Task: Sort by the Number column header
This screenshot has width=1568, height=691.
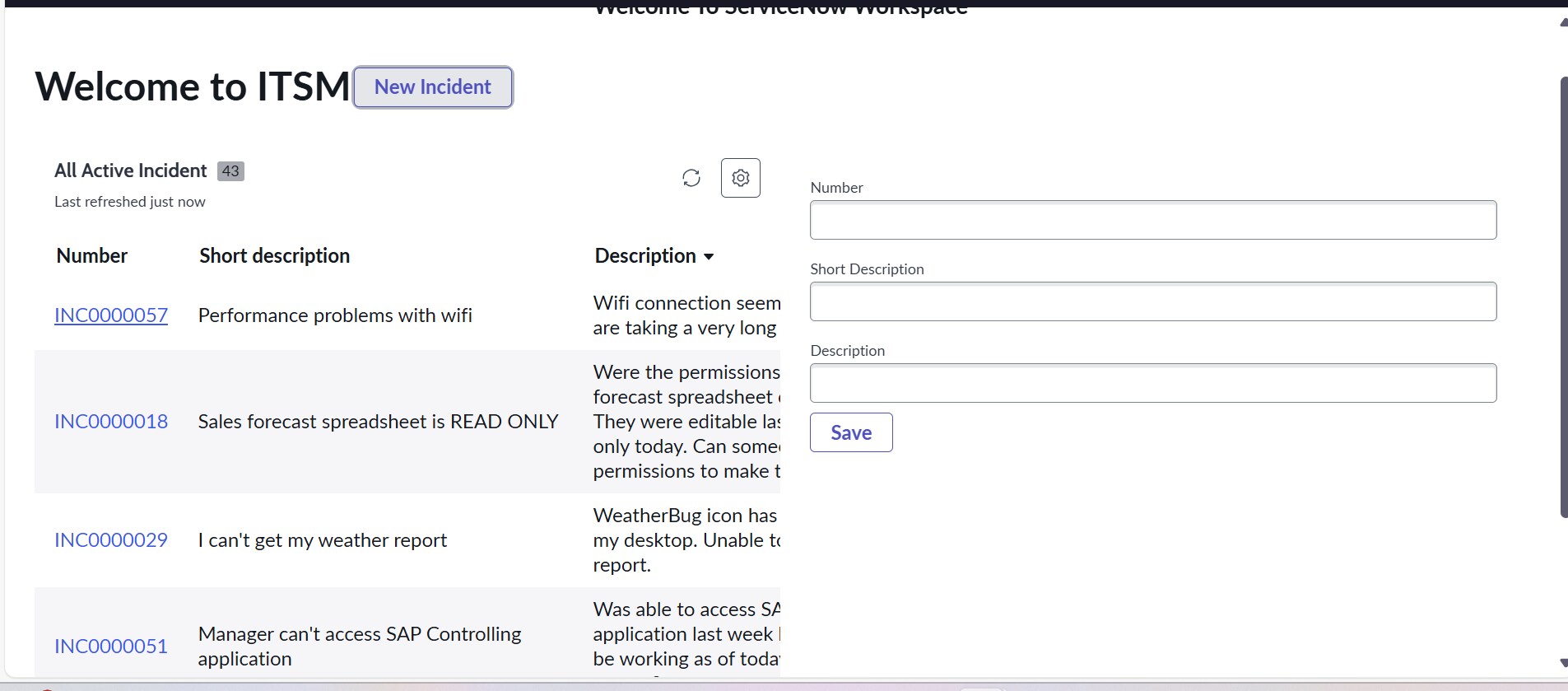Action: (x=92, y=256)
